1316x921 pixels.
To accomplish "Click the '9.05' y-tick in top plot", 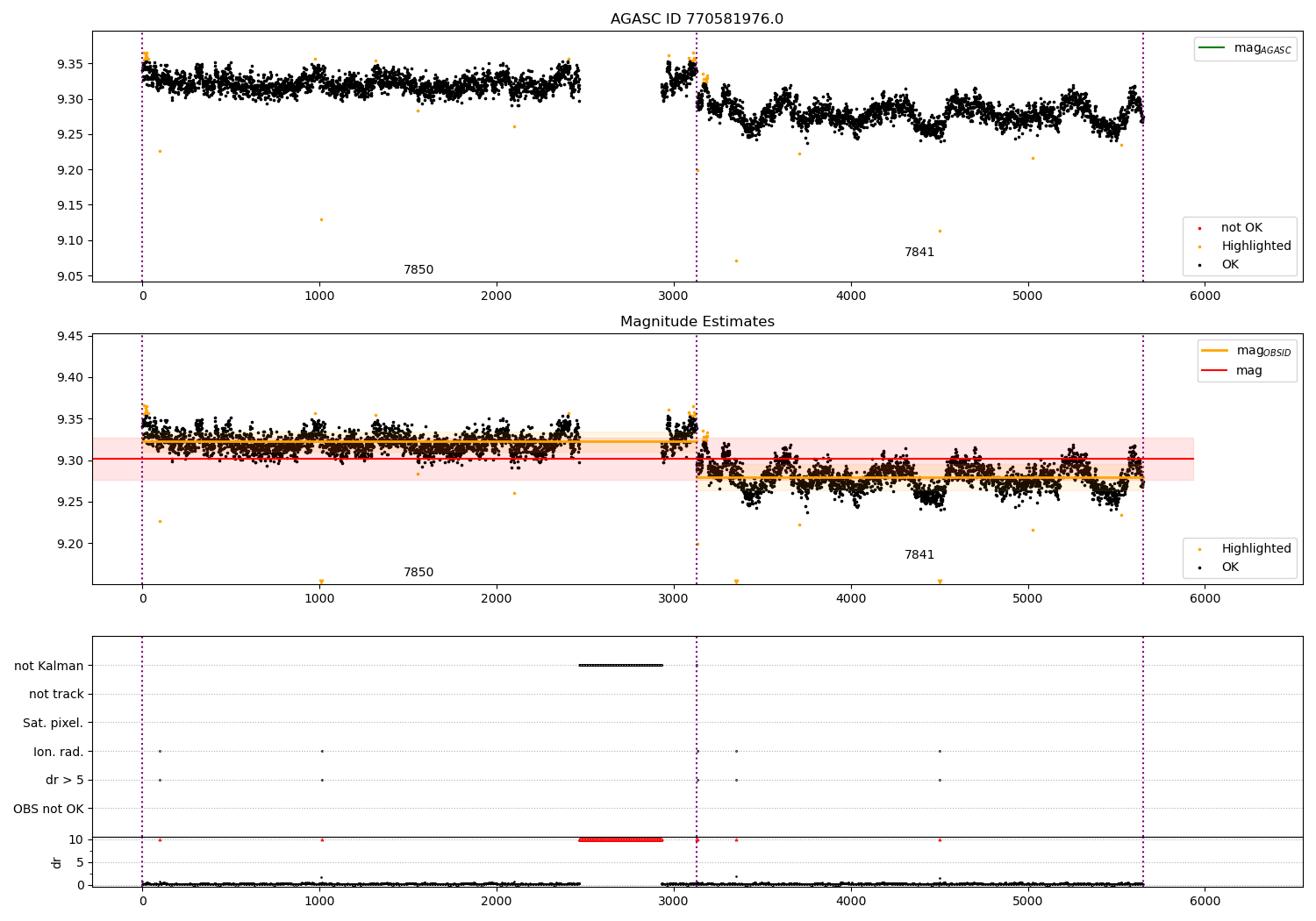I will pyautogui.click(x=71, y=276).
